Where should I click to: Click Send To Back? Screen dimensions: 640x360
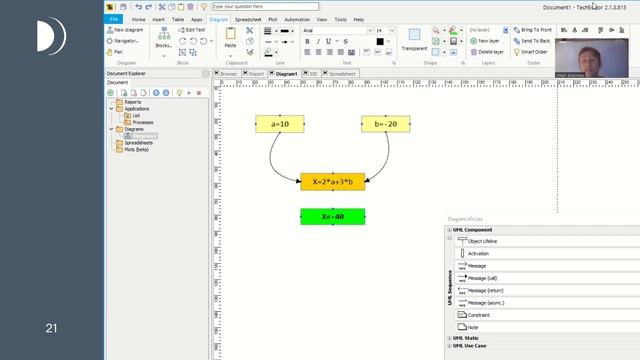click(x=532, y=41)
